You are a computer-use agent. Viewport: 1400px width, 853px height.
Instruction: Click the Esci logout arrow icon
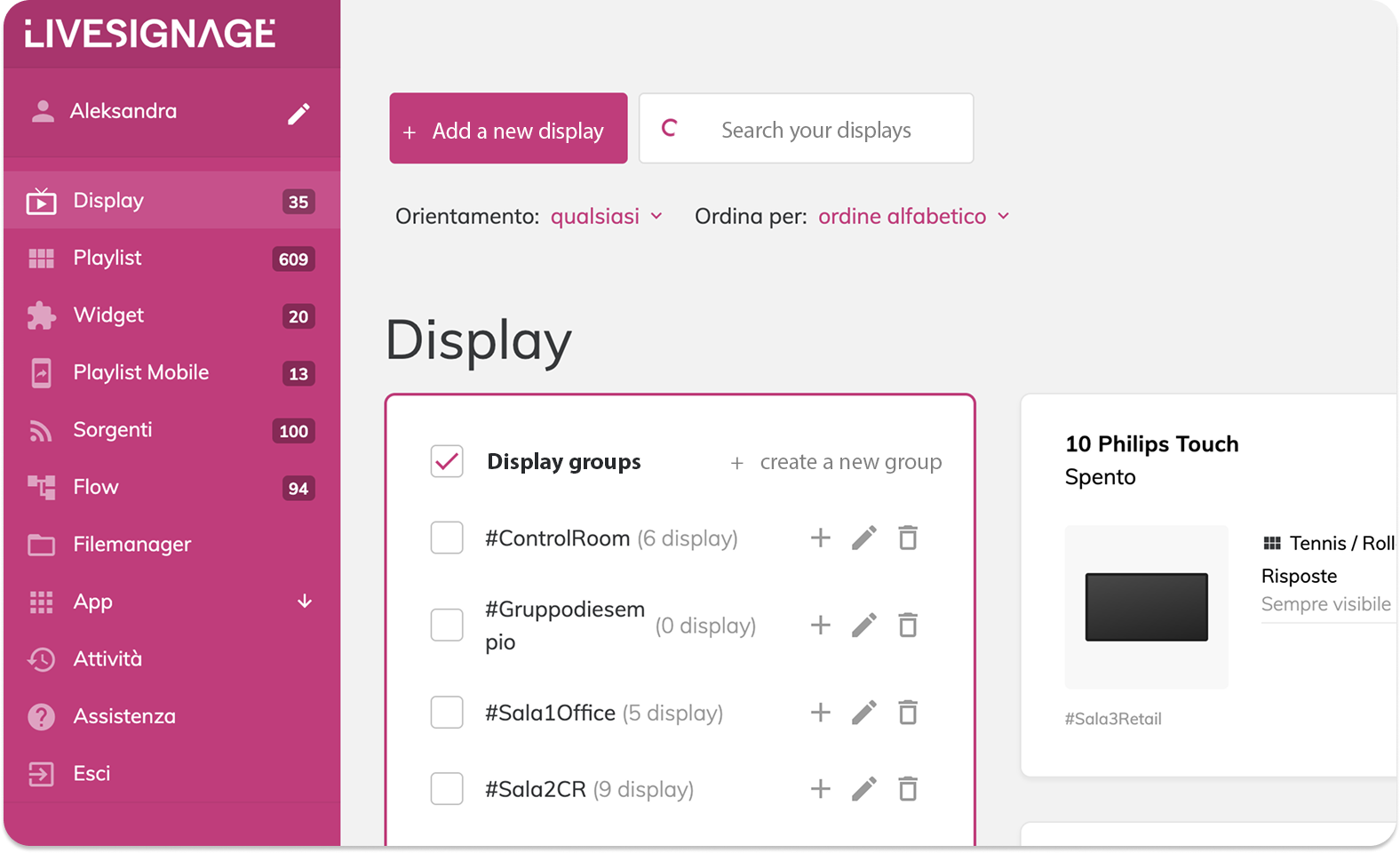click(41, 774)
